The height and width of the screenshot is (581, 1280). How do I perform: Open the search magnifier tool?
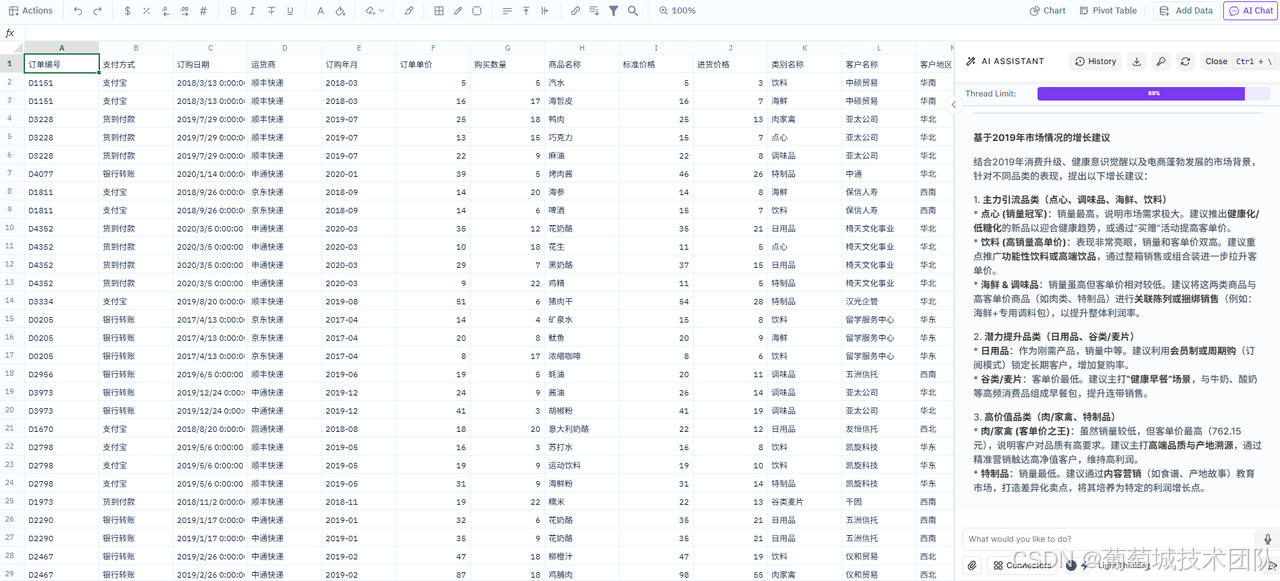tap(633, 11)
